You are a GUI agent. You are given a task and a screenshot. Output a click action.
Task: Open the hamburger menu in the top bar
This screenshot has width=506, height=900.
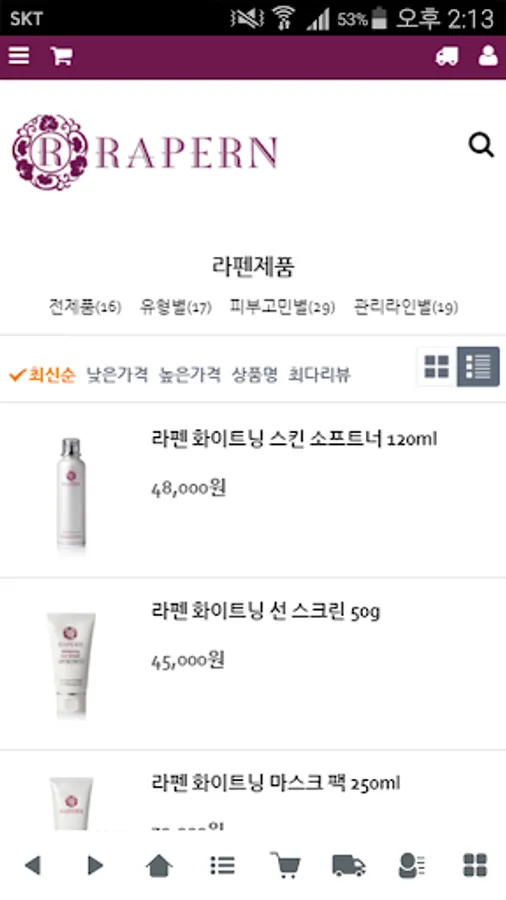coord(19,56)
